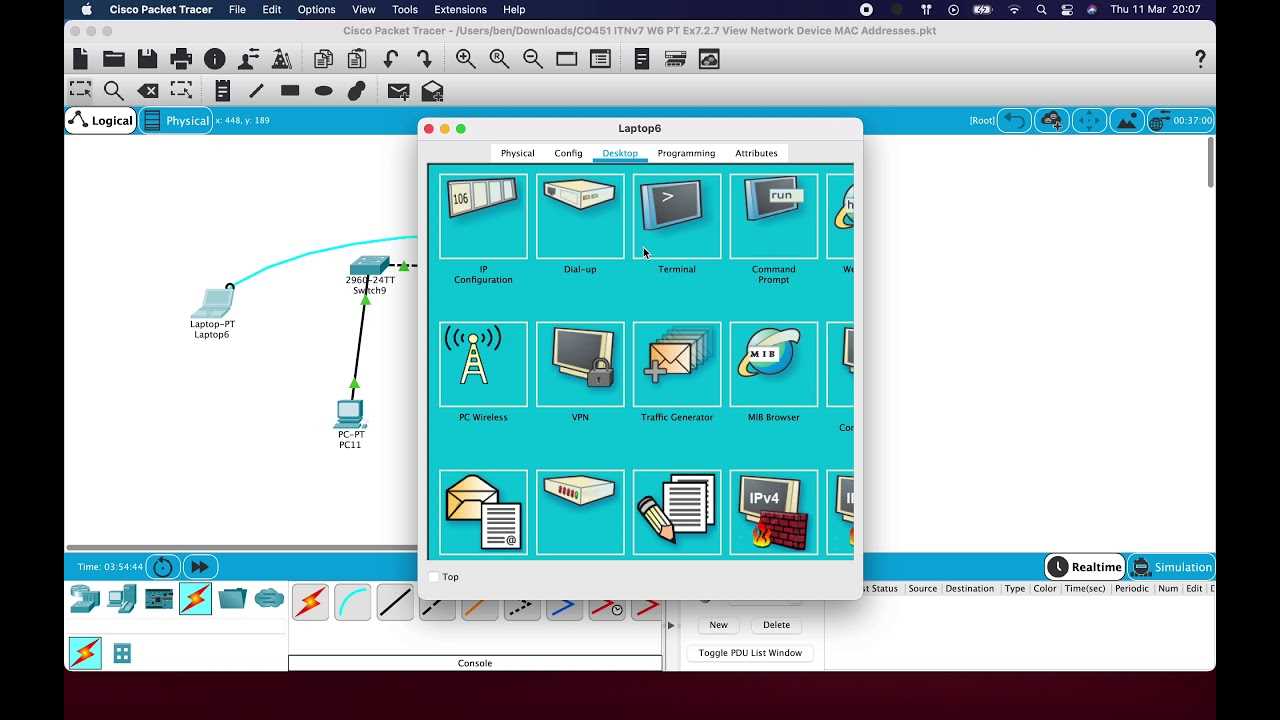The width and height of the screenshot is (1280, 720).
Task: Click New scenario button
Action: click(718, 625)
